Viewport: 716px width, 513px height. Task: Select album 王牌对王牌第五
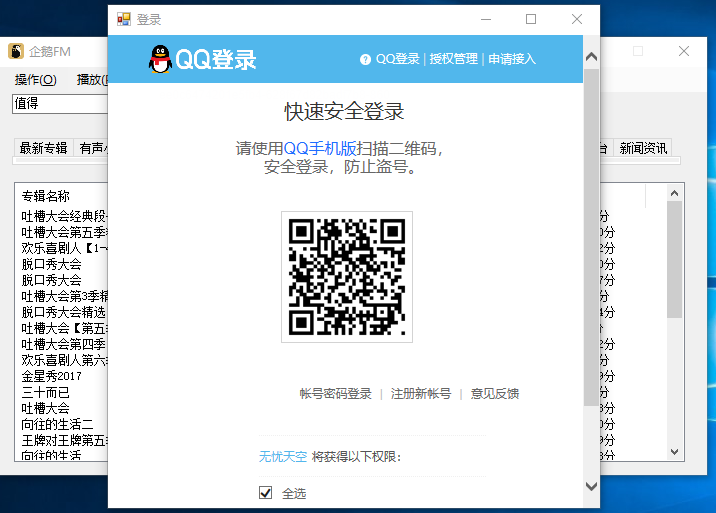(x=64, y=440)
